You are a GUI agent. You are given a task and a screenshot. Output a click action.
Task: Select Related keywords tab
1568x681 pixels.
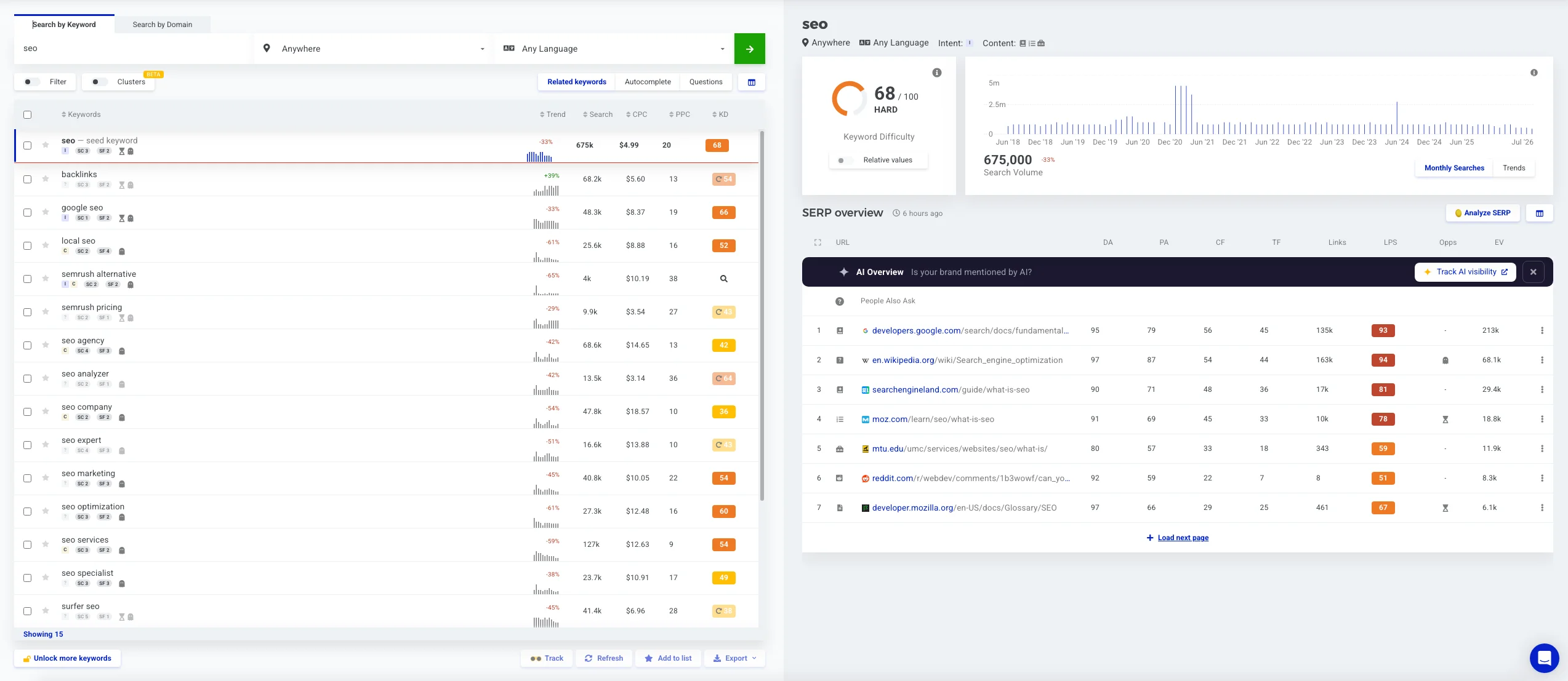(x=577, y=82)
